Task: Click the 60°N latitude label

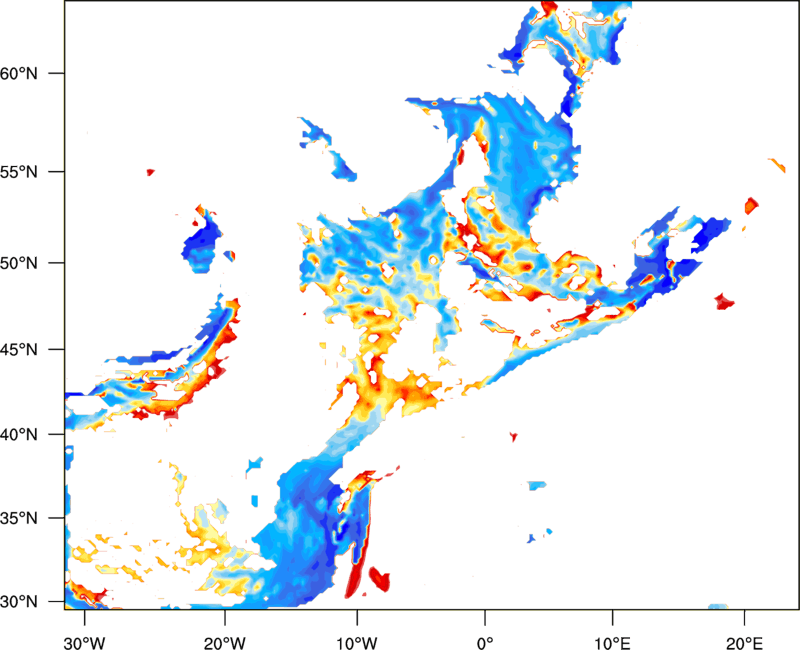Action: pos(19,74)
